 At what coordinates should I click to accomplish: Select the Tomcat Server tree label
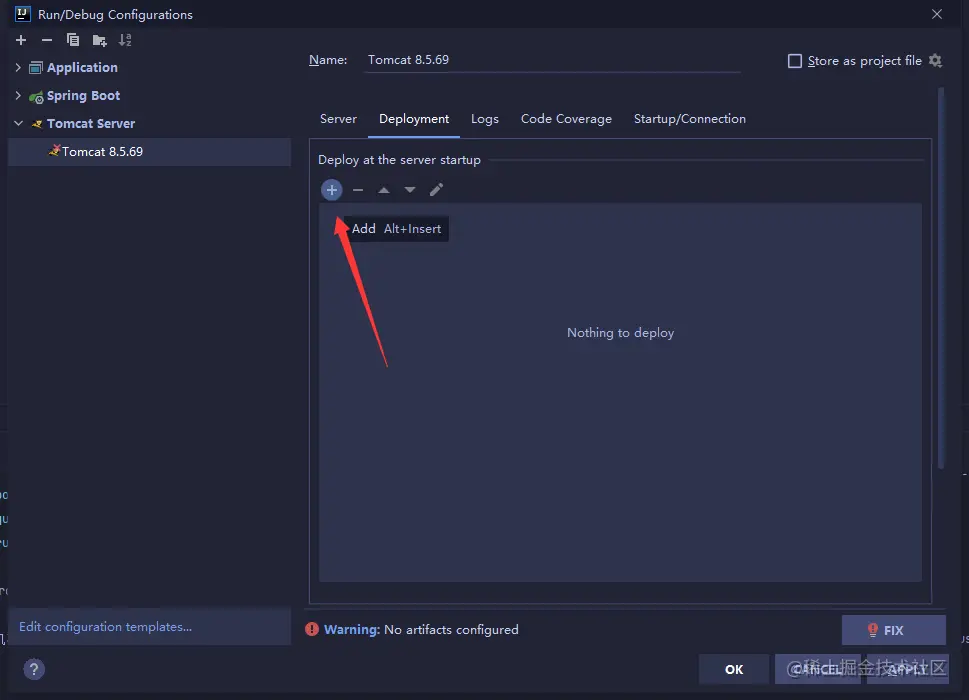(91, 124)
